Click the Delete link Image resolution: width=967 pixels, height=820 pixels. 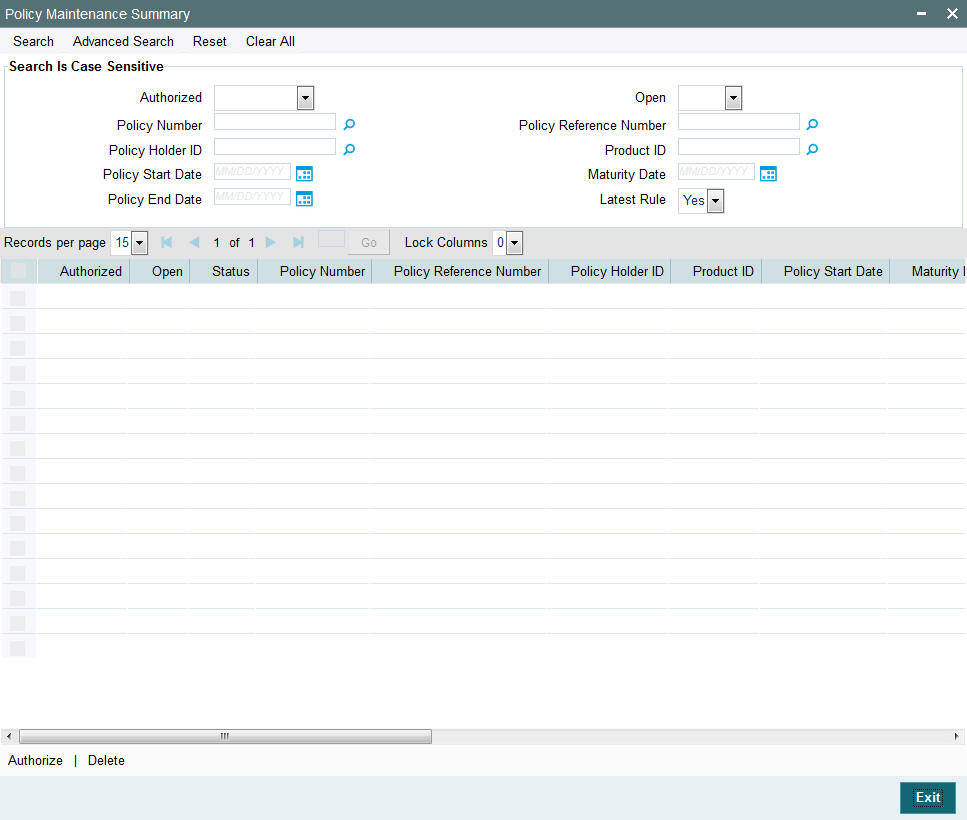pyautogui.click(x=106, y=760)
